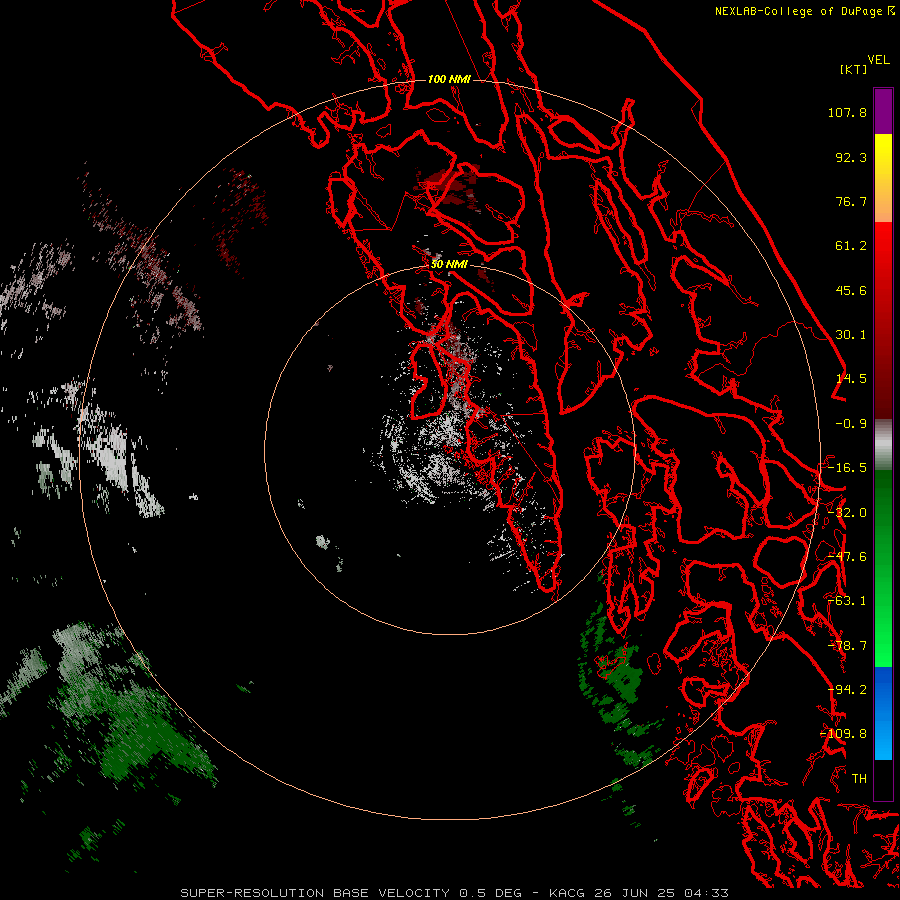The image size is (900, 900).
Task: Click the -78.7 velocity scale value
Action: (x=847, y=646)
